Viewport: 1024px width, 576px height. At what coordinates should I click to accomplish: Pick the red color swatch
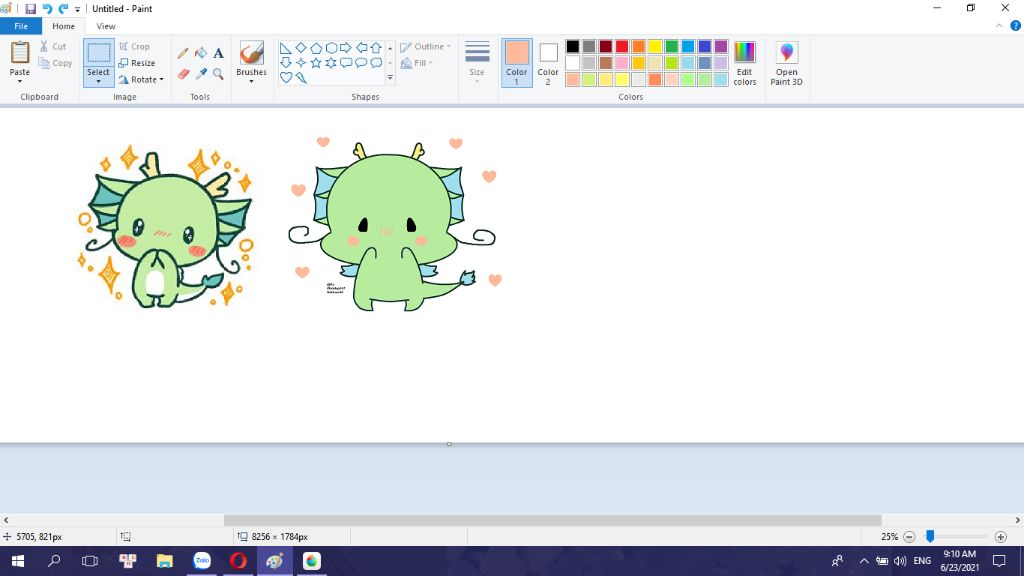(622, 46)
